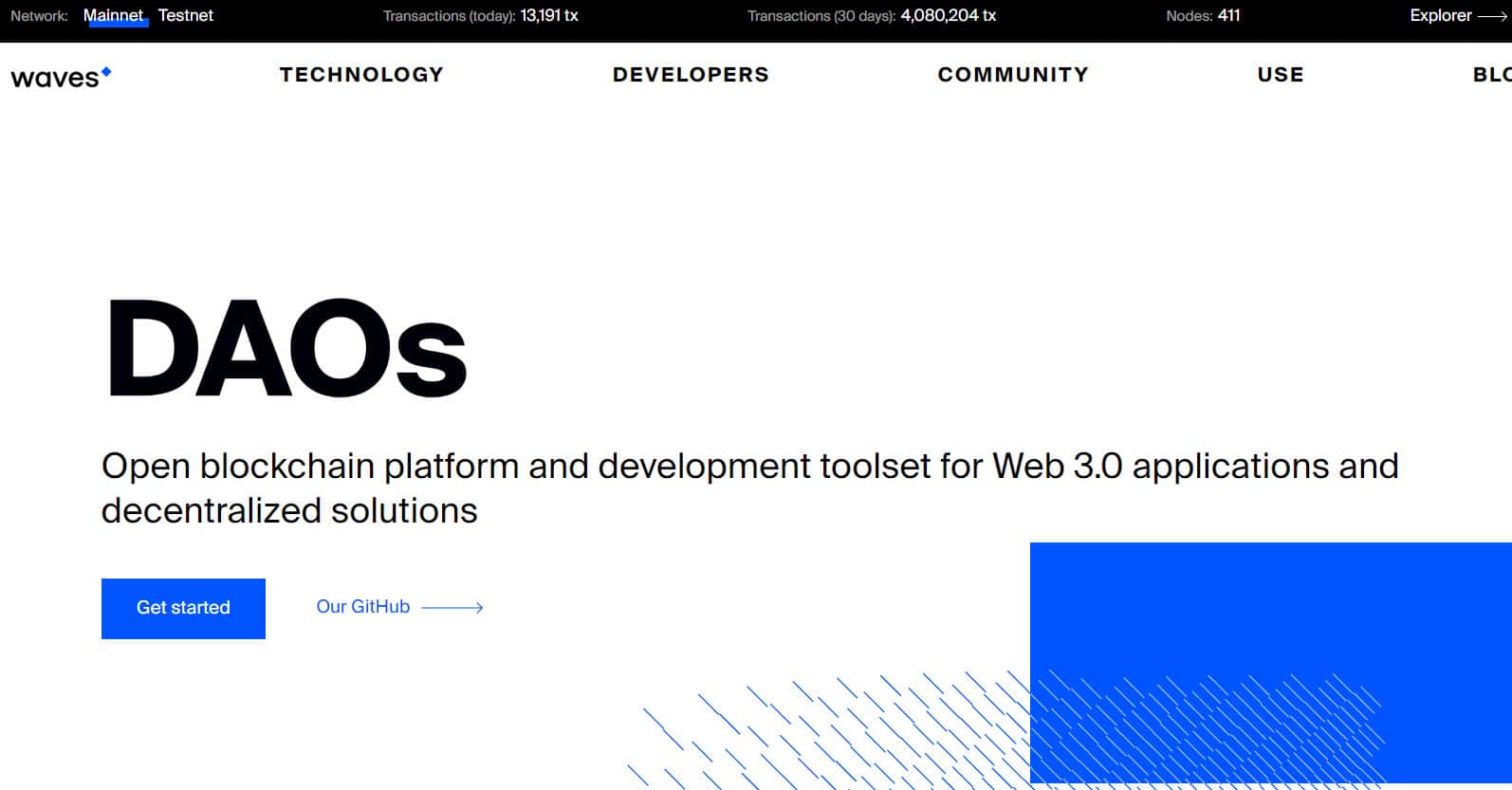Click the 30-day transactions figure 4,080,204 tx
Image resolution: width=1512 pixels, height=790 pixels.
point(948,15)
